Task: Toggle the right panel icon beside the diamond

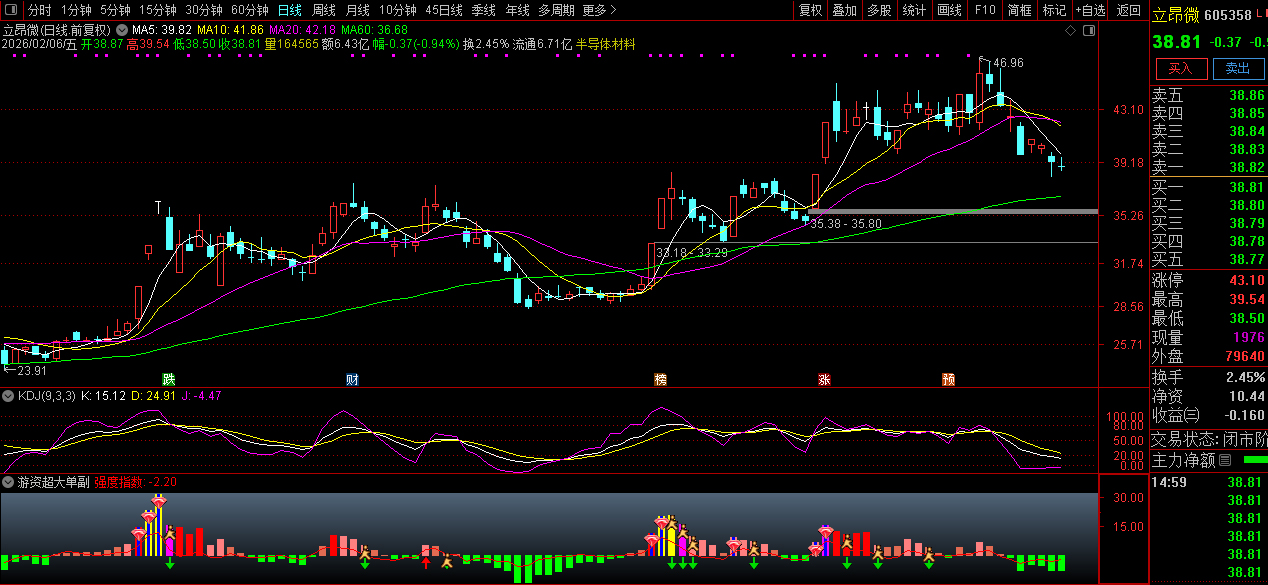Action: pyautogui.click(x=1087, y=31)
